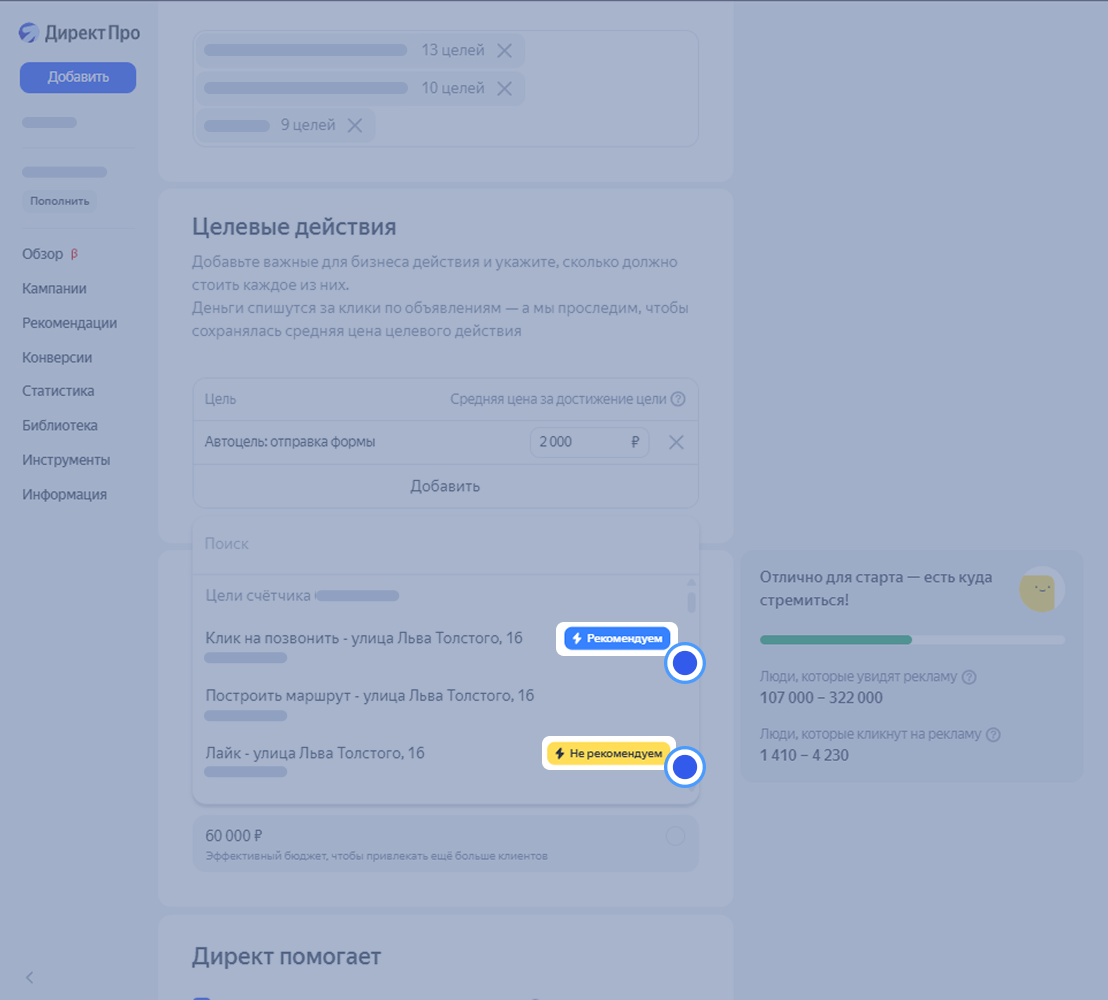This screenshot has width=1108, height=1000.
Task: Open the Инструменты section
Action: [x=66, y=461]
